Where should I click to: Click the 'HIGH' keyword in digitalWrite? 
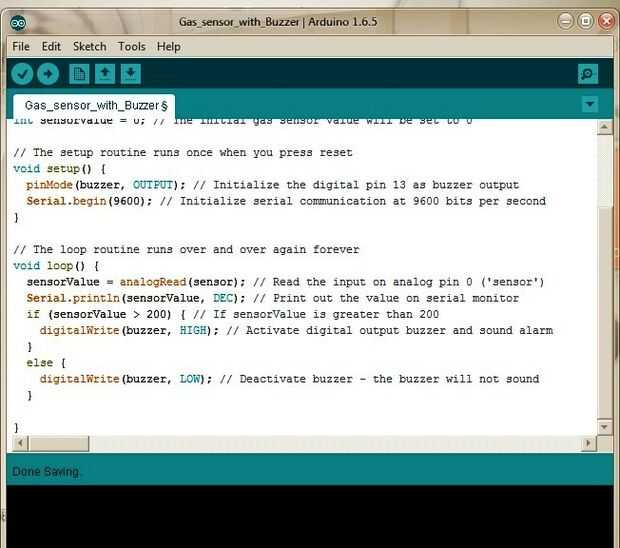click(193, 331)
